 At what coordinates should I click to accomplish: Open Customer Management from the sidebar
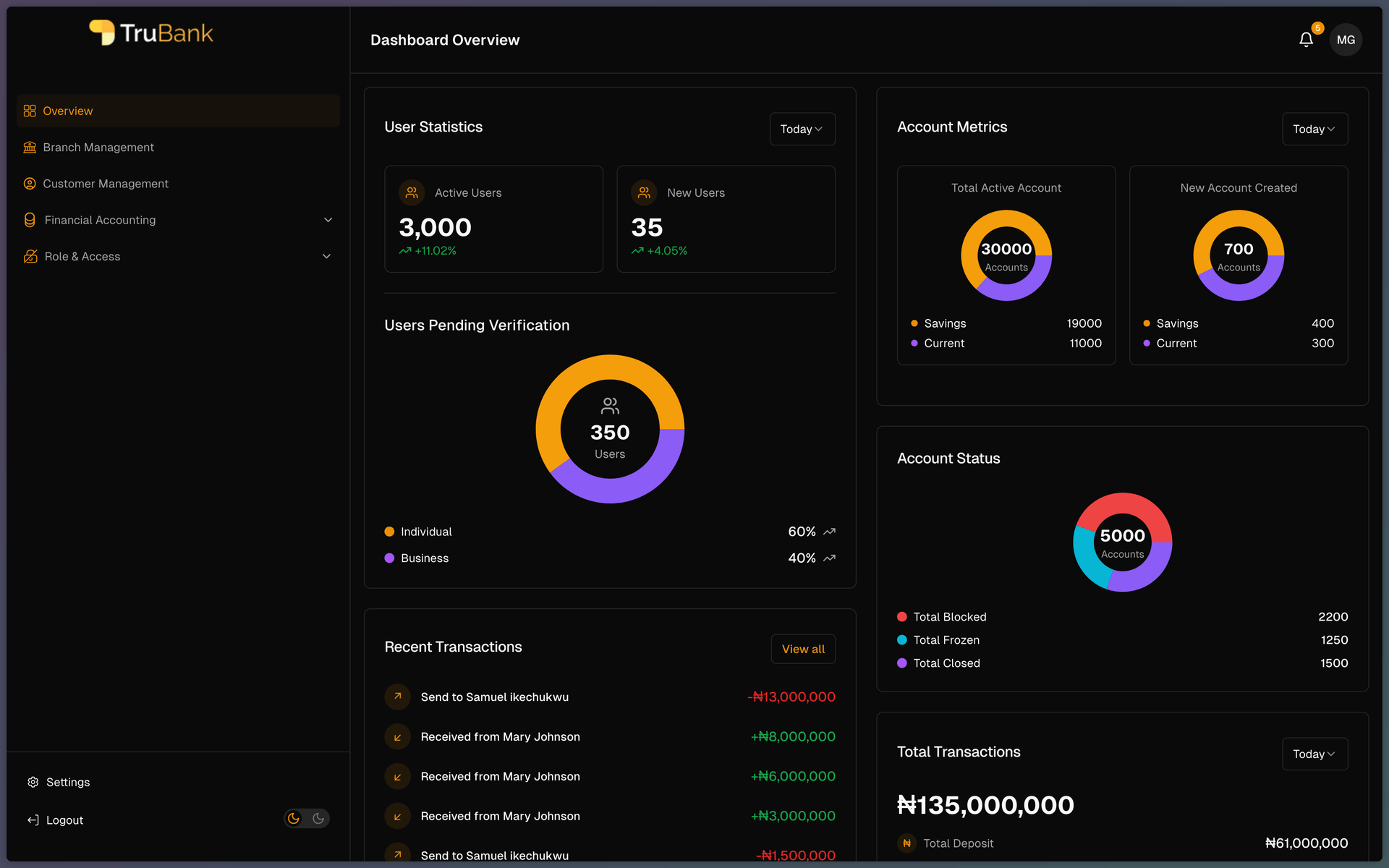105,183
